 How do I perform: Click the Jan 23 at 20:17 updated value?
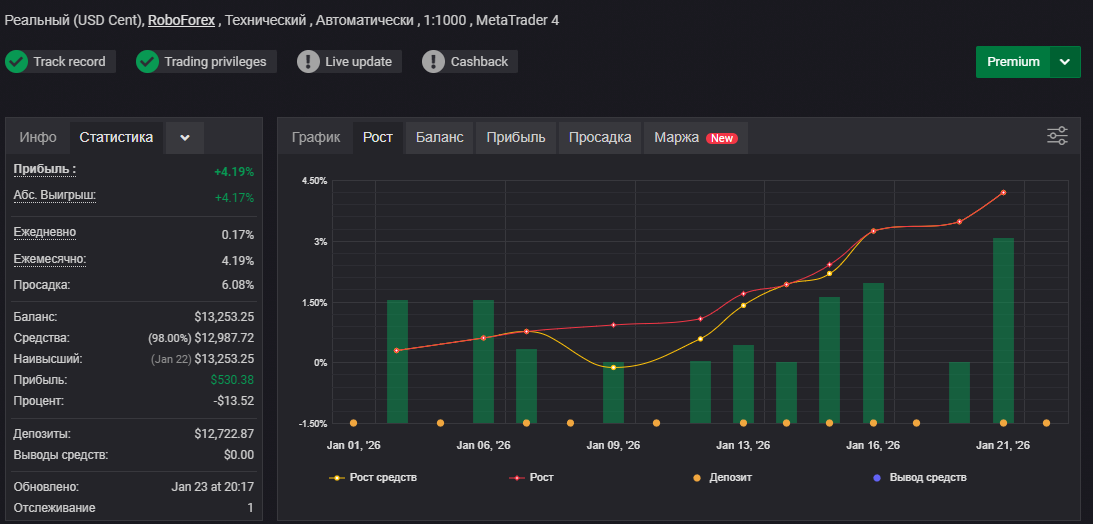click(212, 487)
